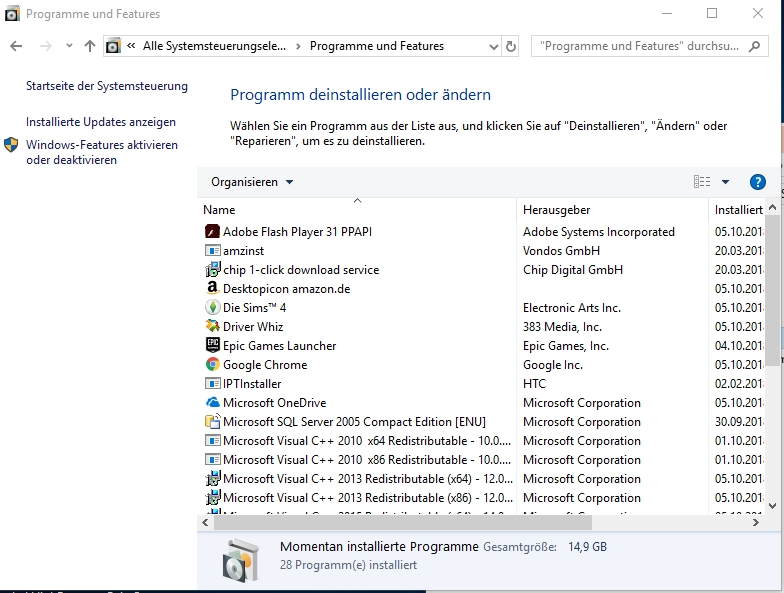Click the Programme und Features breadcrumb
This screenshot has height=593, width=784.
[376, 46]
